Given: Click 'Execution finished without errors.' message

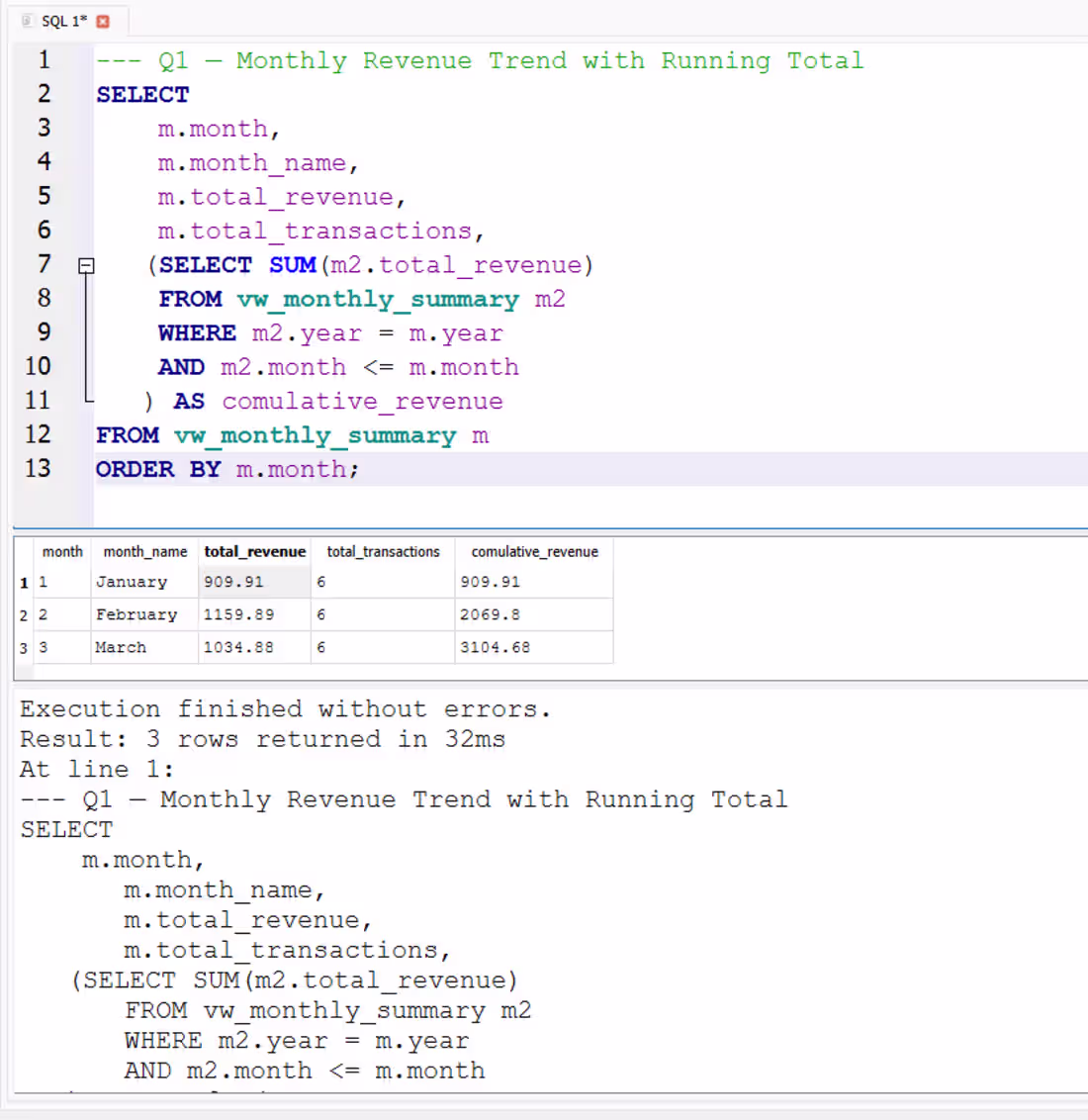Looking at the screenshot, I should click(x=286, y=708).
